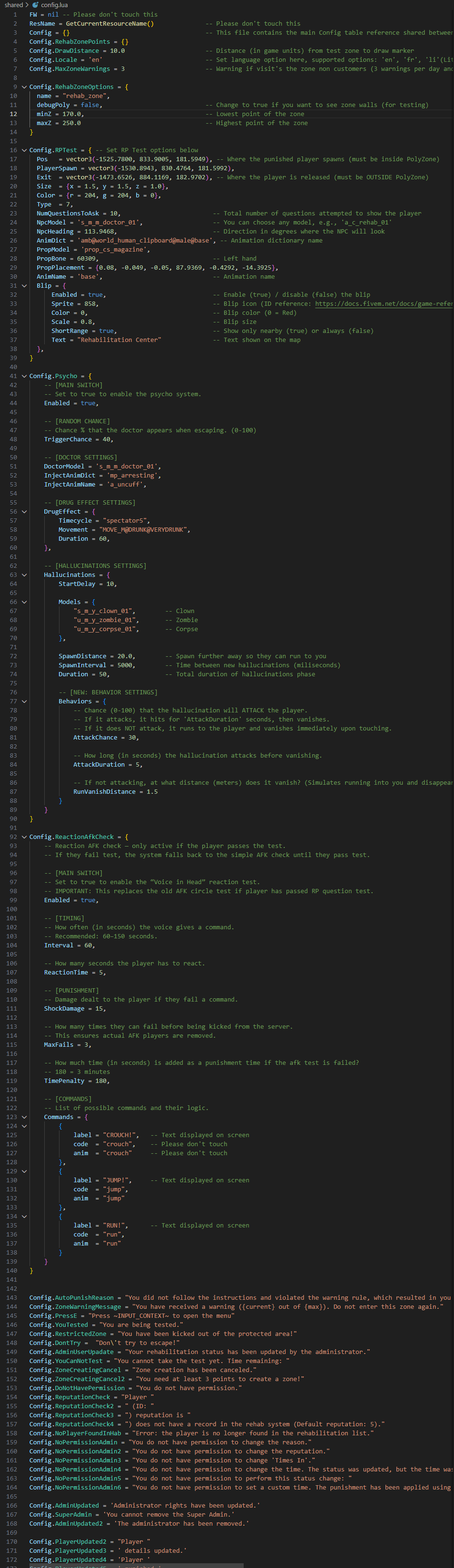Fold the RUN command entry
The height and width of the screenshot is (1568, 454).
click(24, 1217)
